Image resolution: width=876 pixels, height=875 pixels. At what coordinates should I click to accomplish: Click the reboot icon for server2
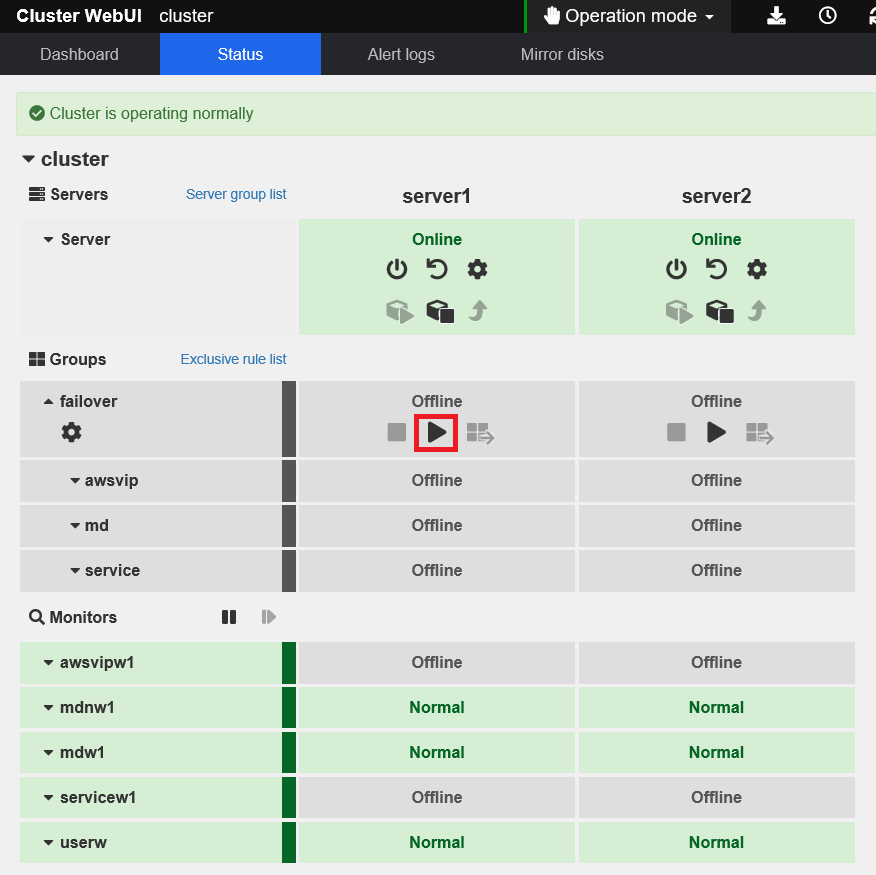716,269
